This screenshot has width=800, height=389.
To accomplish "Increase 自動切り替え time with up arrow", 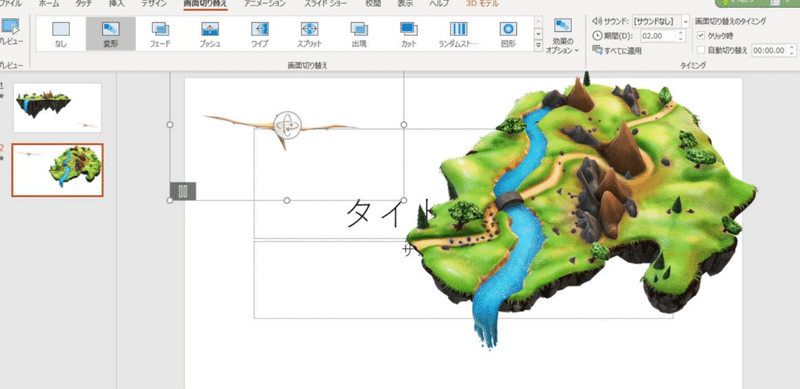I will [x=791, y=47].
